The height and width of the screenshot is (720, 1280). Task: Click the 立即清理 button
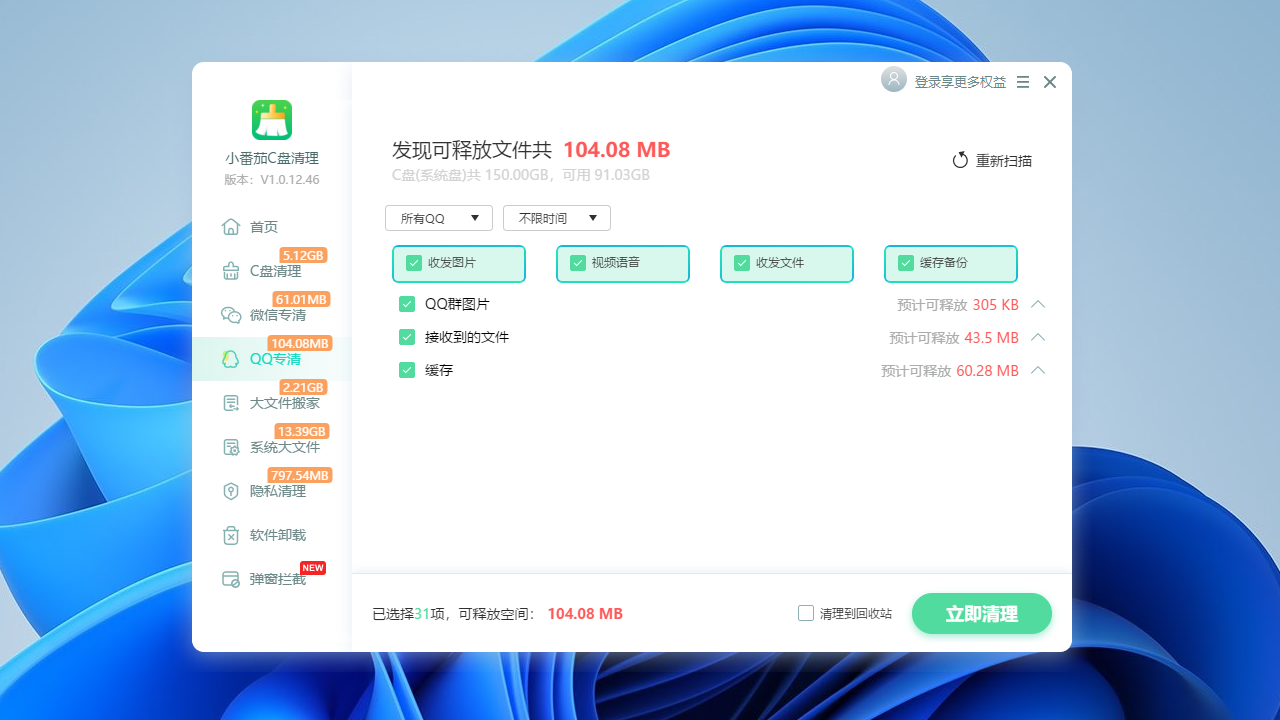[x=981, y=613]
